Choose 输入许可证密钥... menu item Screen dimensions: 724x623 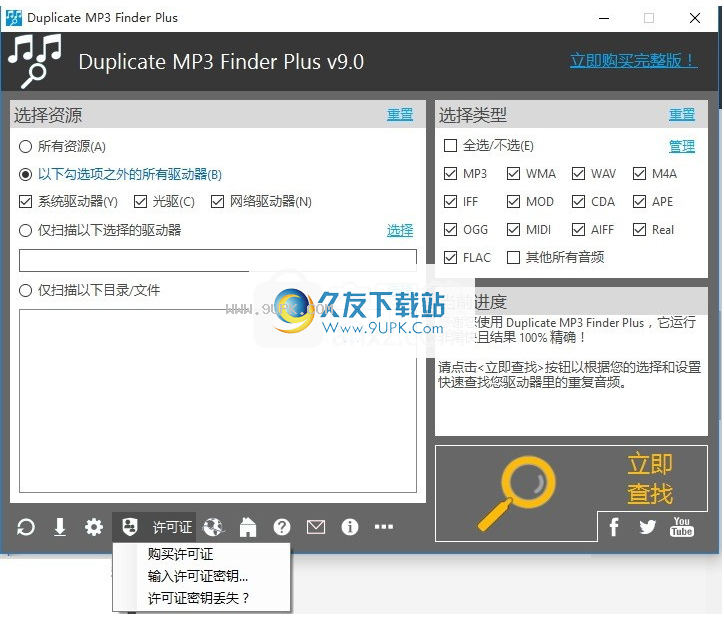[x=201, y=576]
